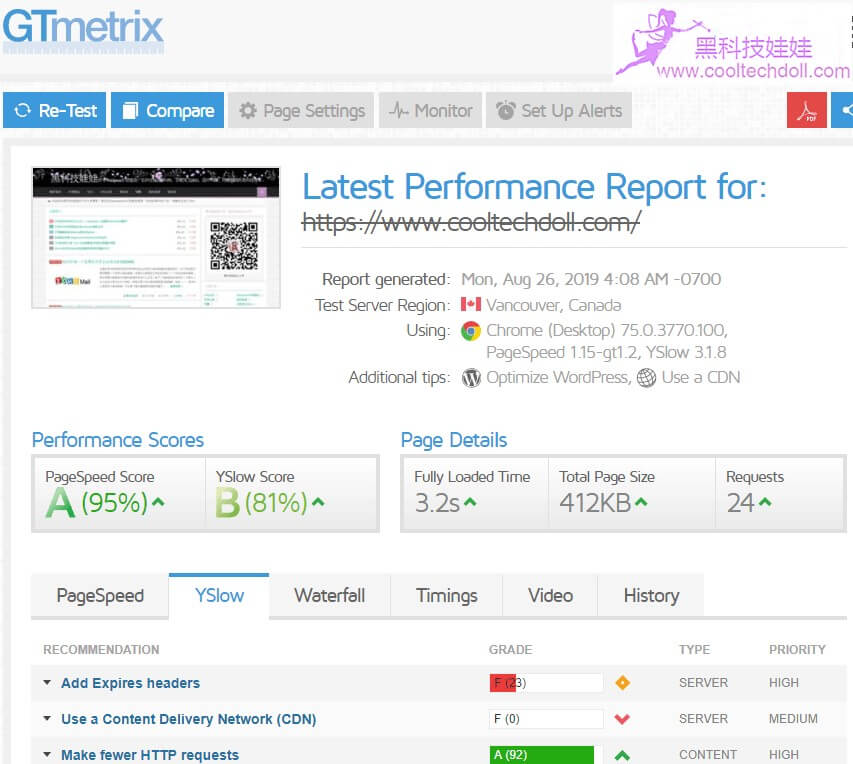Click the arrow beside 24 requests
This screenshot has width=853, height=764.
coord(765,502)
